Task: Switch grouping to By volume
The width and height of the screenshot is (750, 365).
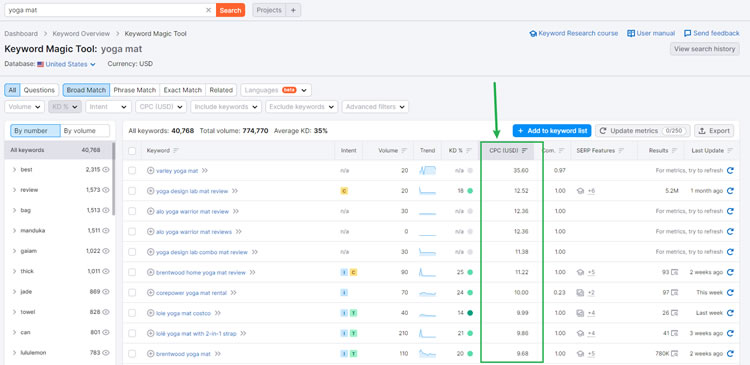Action: point(85,131)
